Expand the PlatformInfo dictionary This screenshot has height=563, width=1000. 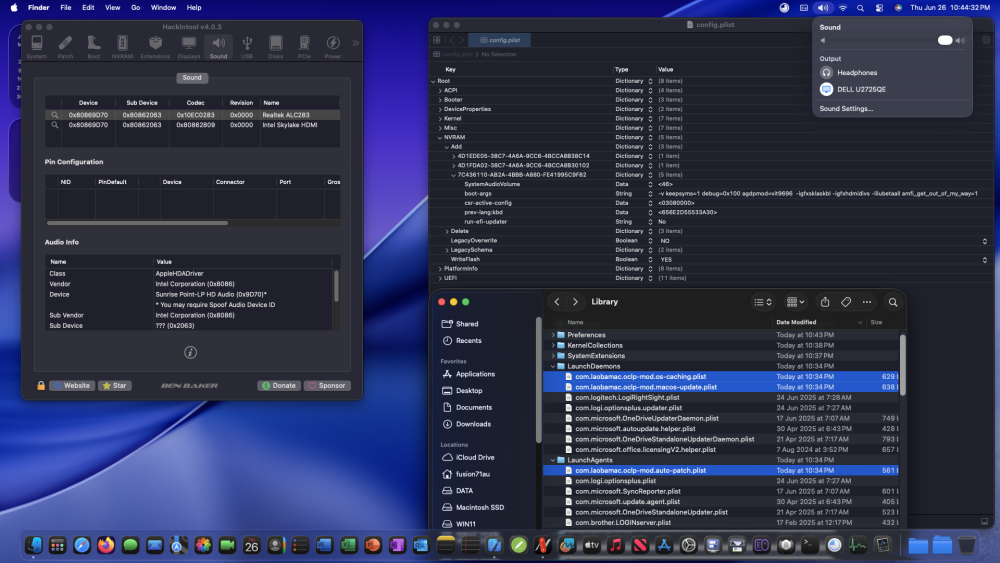440,269
